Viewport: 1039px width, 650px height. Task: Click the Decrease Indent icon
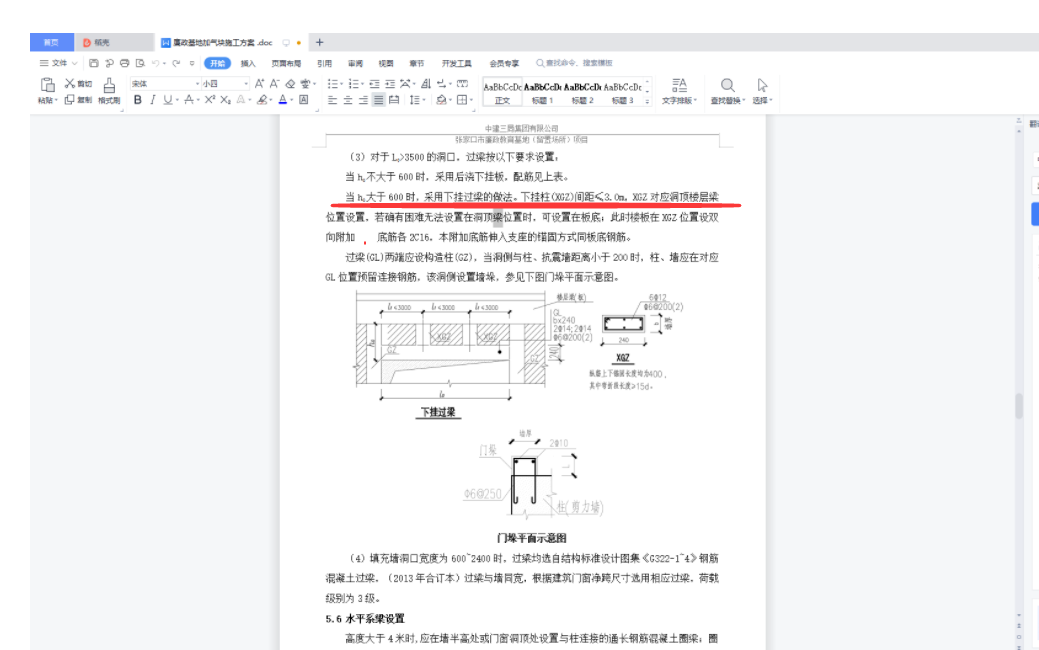tap(374, 83)
